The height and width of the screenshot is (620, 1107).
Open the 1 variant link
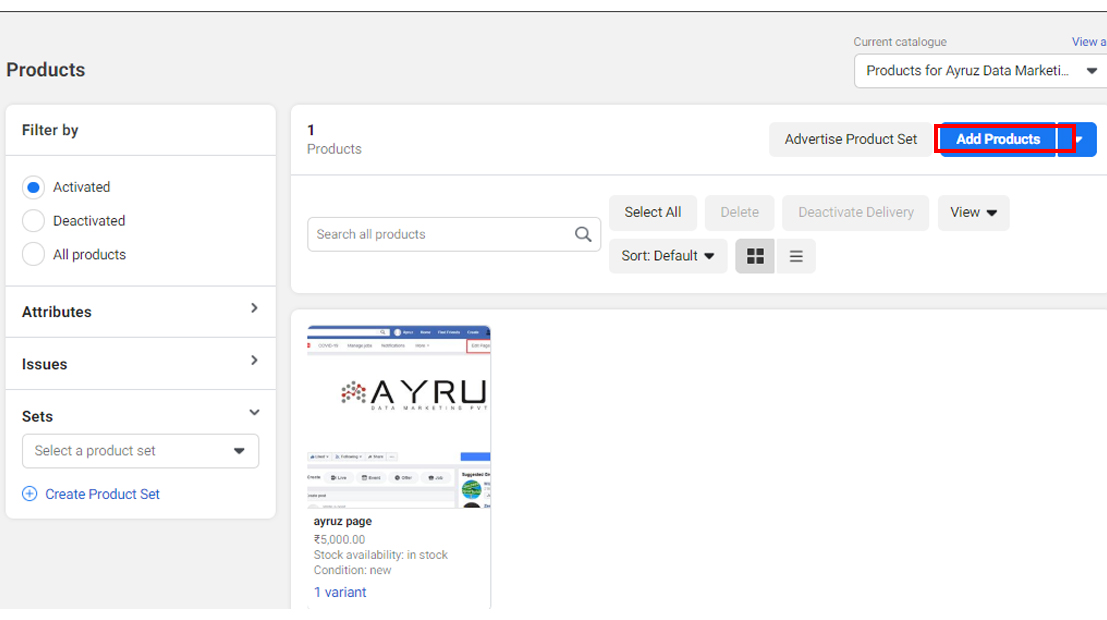340,592
